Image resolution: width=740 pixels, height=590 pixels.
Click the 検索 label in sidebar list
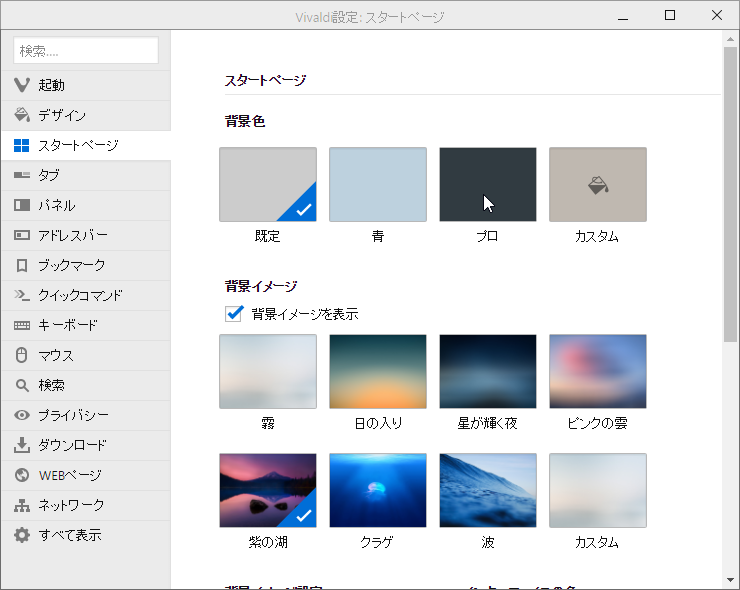click(51, 385)
